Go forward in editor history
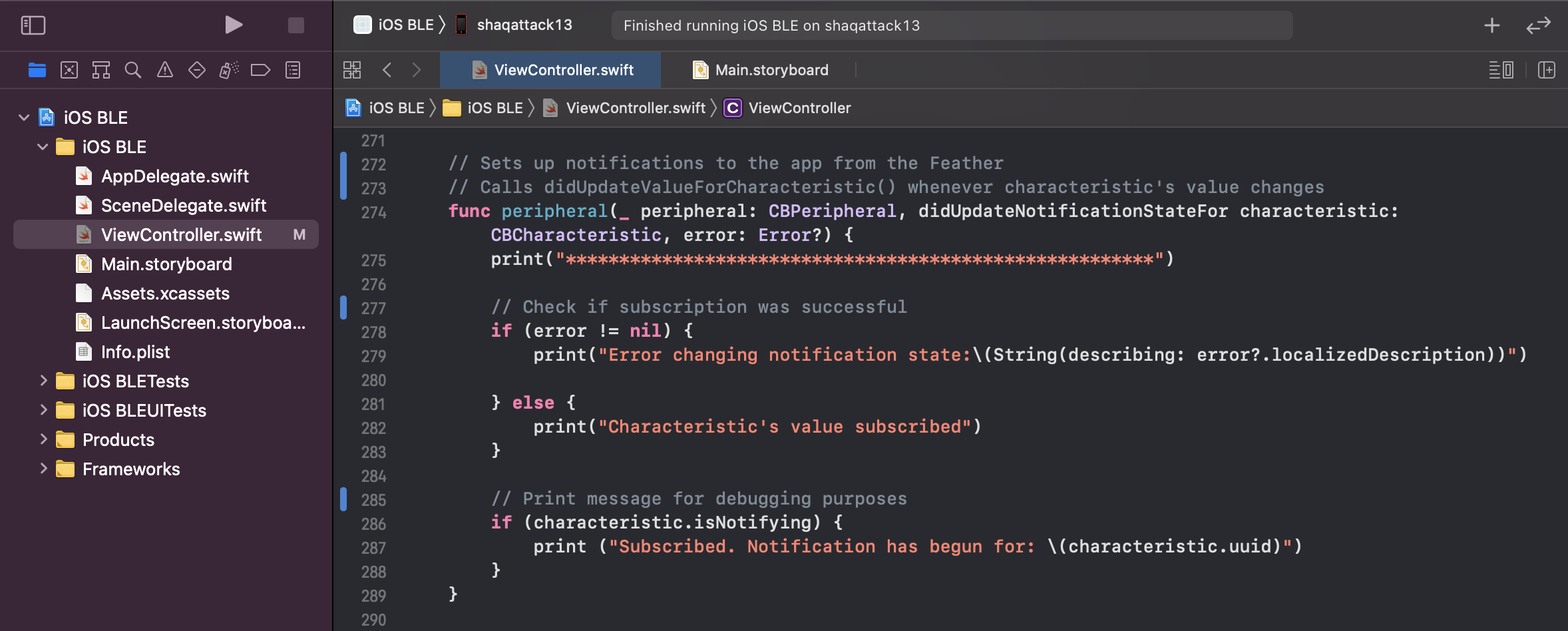 [x=417, y=70]
